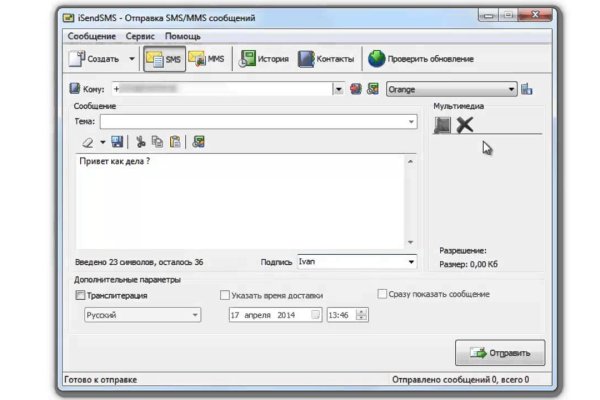Remove multimedia with the black X icon
Viewport: 600px width, 400px height.
(465, 125)
